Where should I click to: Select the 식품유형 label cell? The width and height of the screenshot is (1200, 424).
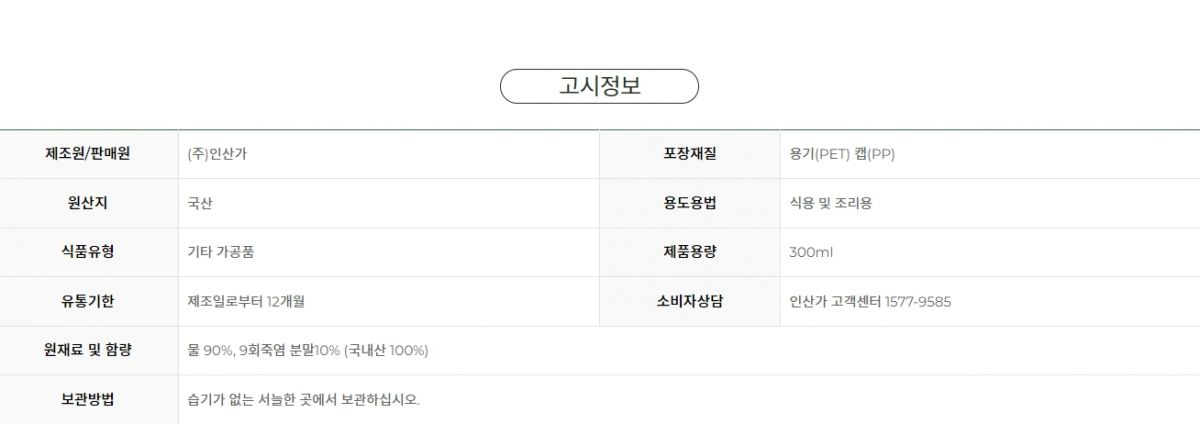click(x=89, y=252)
